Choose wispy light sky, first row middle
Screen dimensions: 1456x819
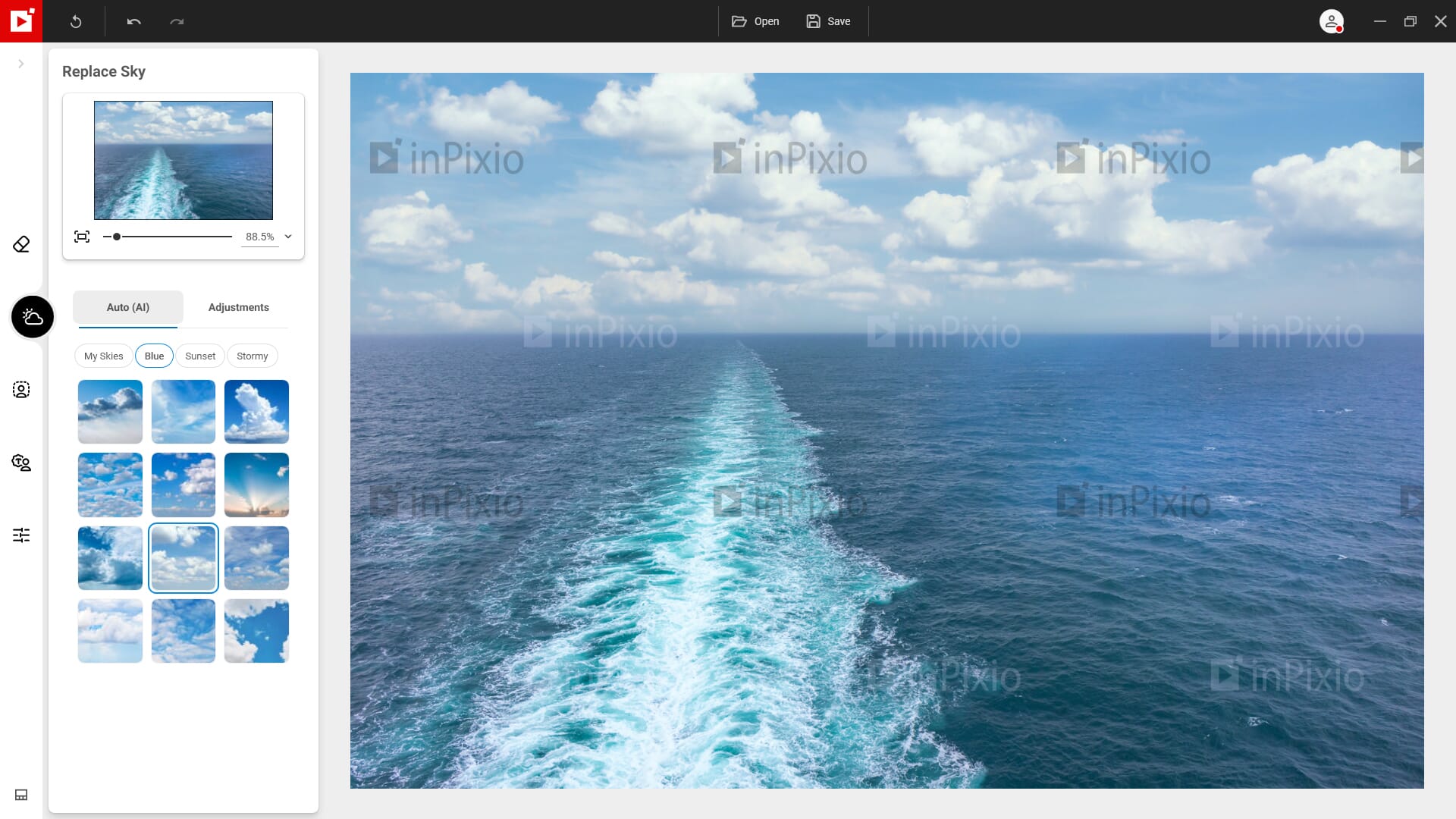[x=184, y=412]
